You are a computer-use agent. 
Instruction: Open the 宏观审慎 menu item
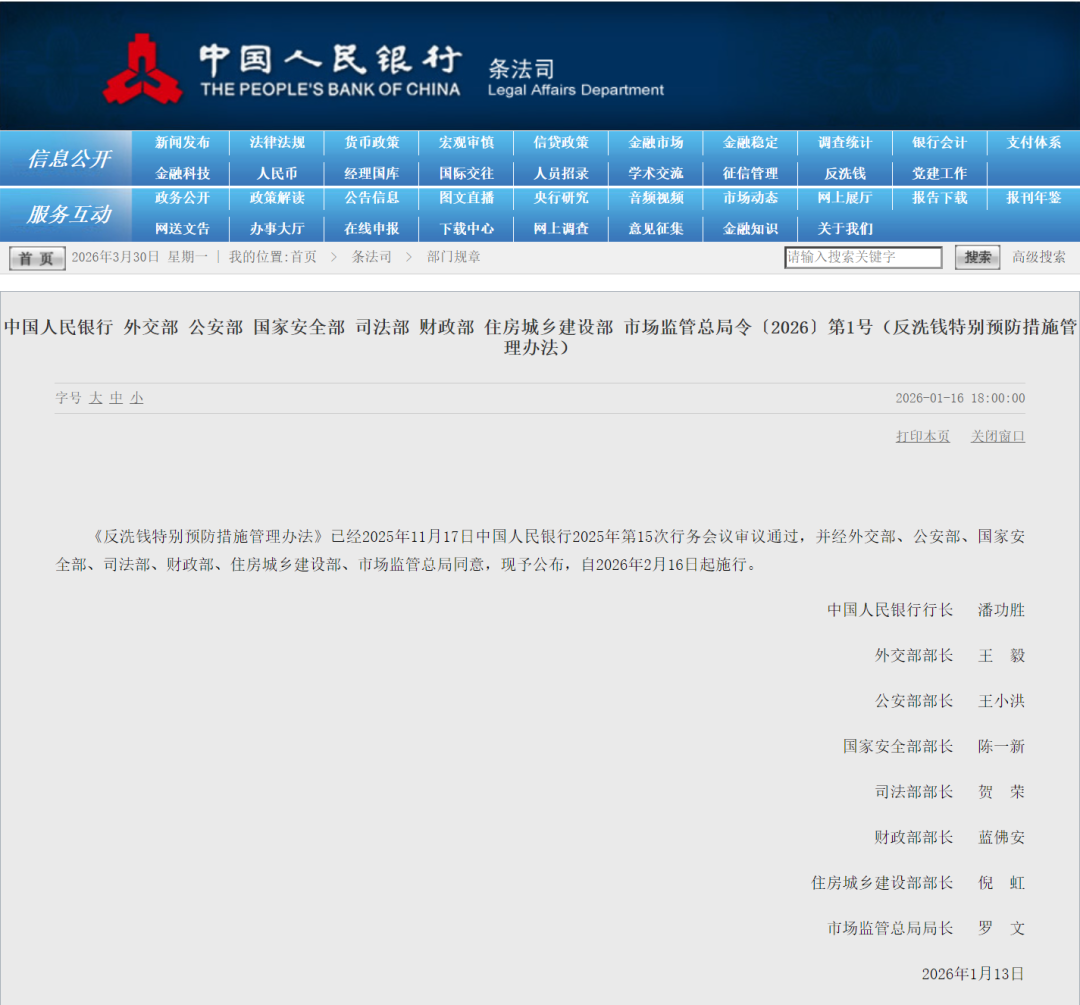466,143
